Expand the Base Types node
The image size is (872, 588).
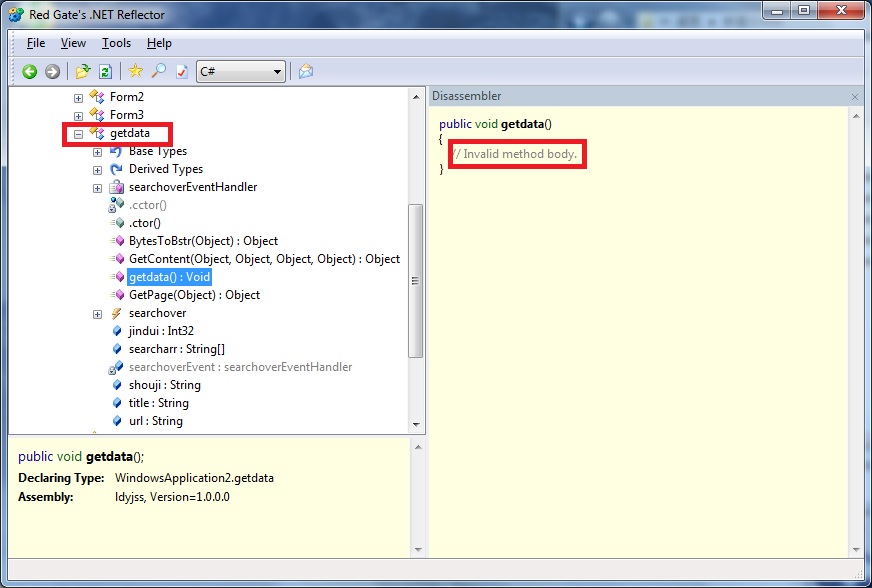coord(97,152)
